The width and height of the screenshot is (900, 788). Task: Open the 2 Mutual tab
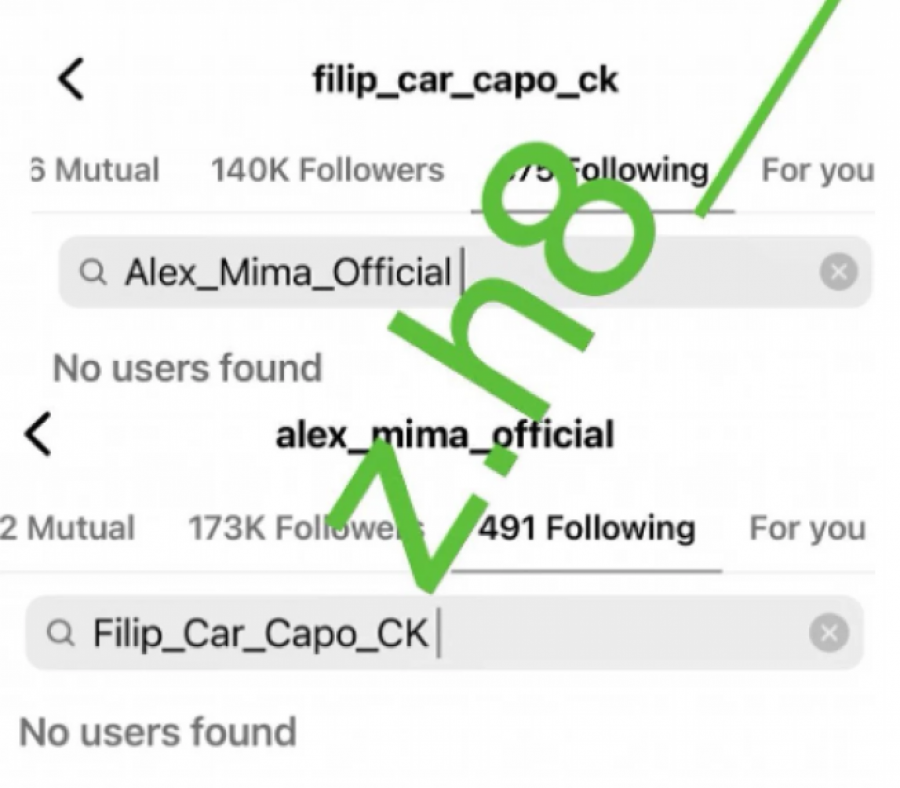(x=68, y=527)
